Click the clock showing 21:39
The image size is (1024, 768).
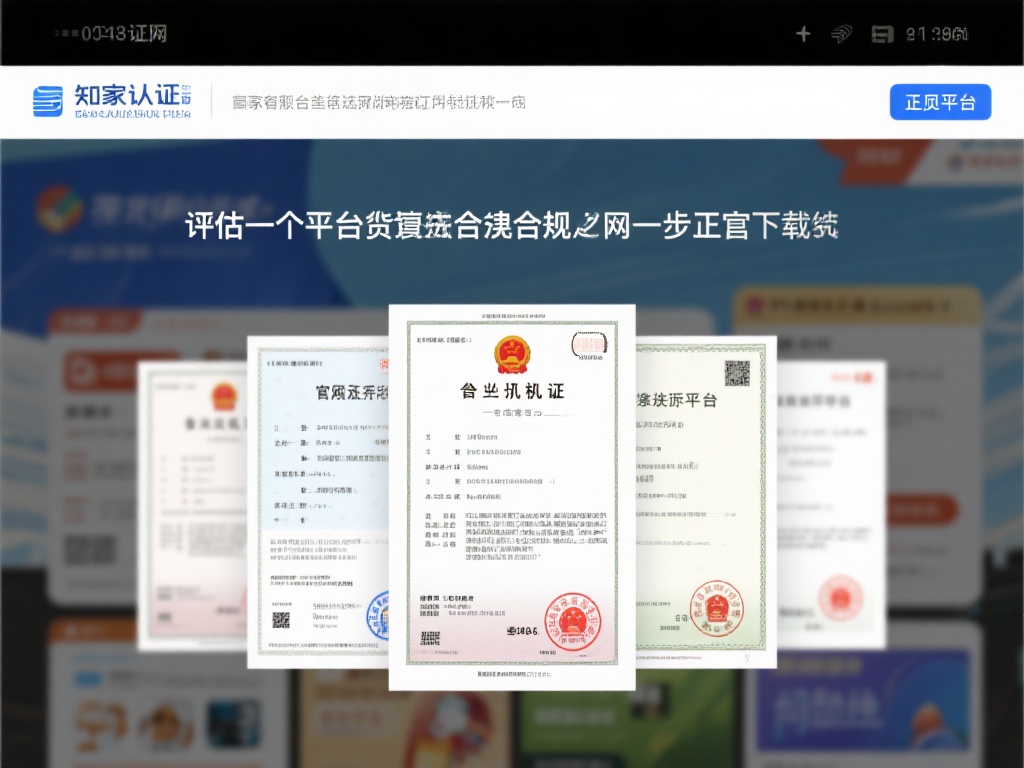tap(936, 33)
